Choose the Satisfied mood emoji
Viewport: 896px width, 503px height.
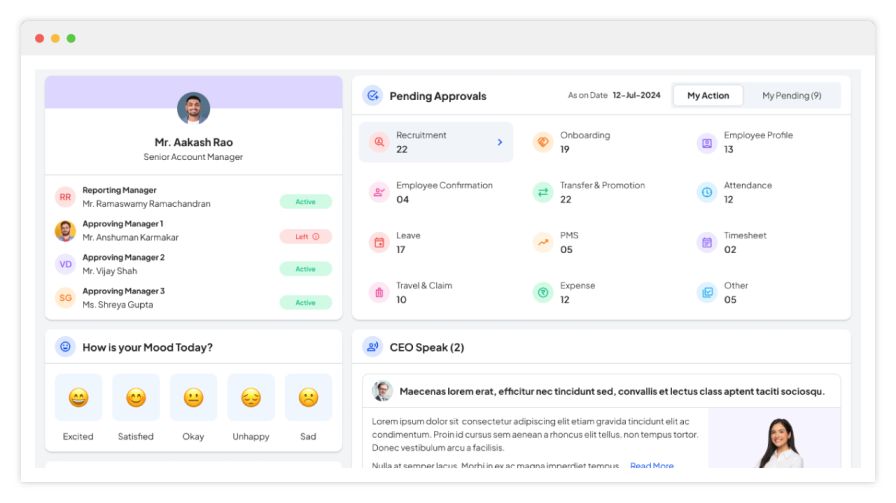point(136,397)
